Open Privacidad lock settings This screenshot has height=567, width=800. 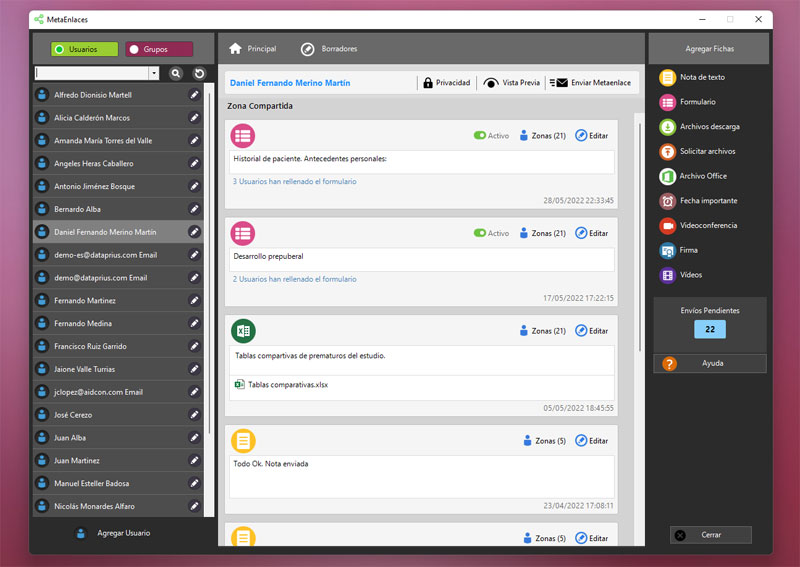point(446,83)
